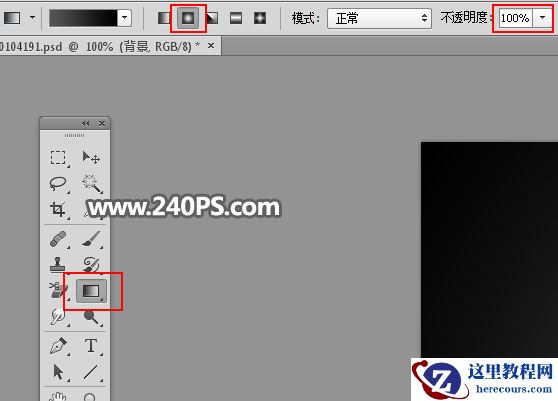Viewport: 558px width, 401px height.
Task: Select the Pen tool
Action: pyautogui.click(x=58, y=346)
